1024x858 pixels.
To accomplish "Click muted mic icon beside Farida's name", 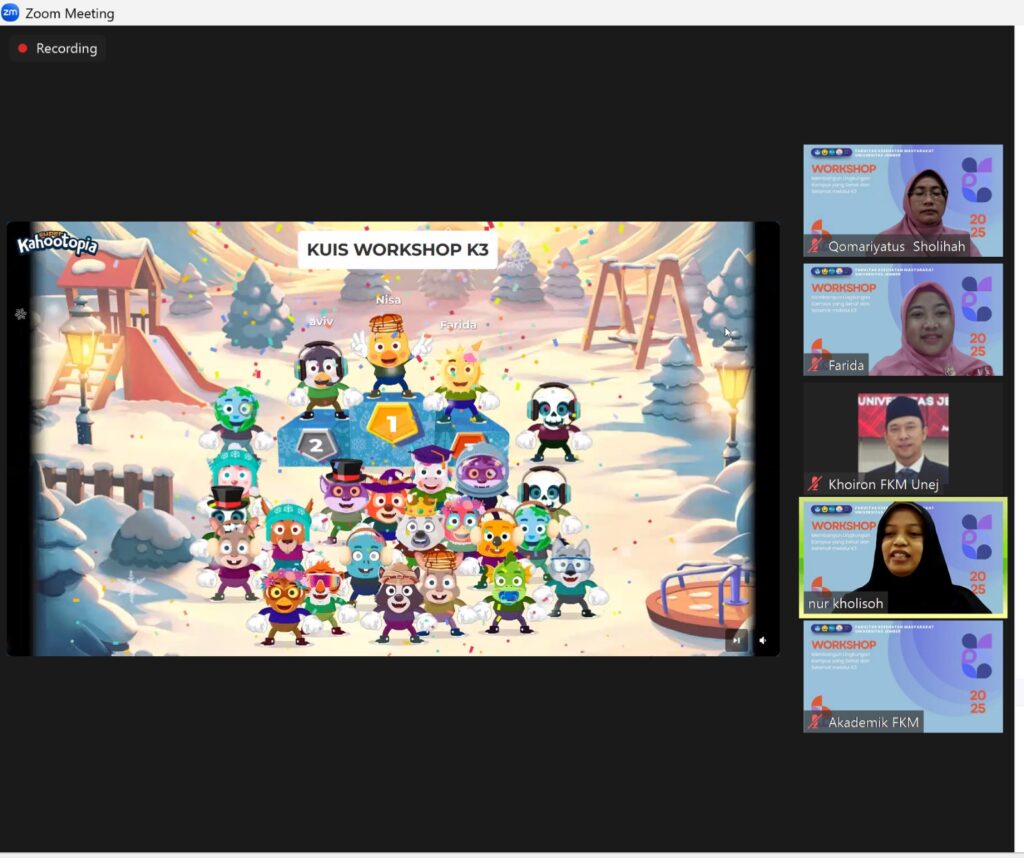I will [x=816, y=366].
